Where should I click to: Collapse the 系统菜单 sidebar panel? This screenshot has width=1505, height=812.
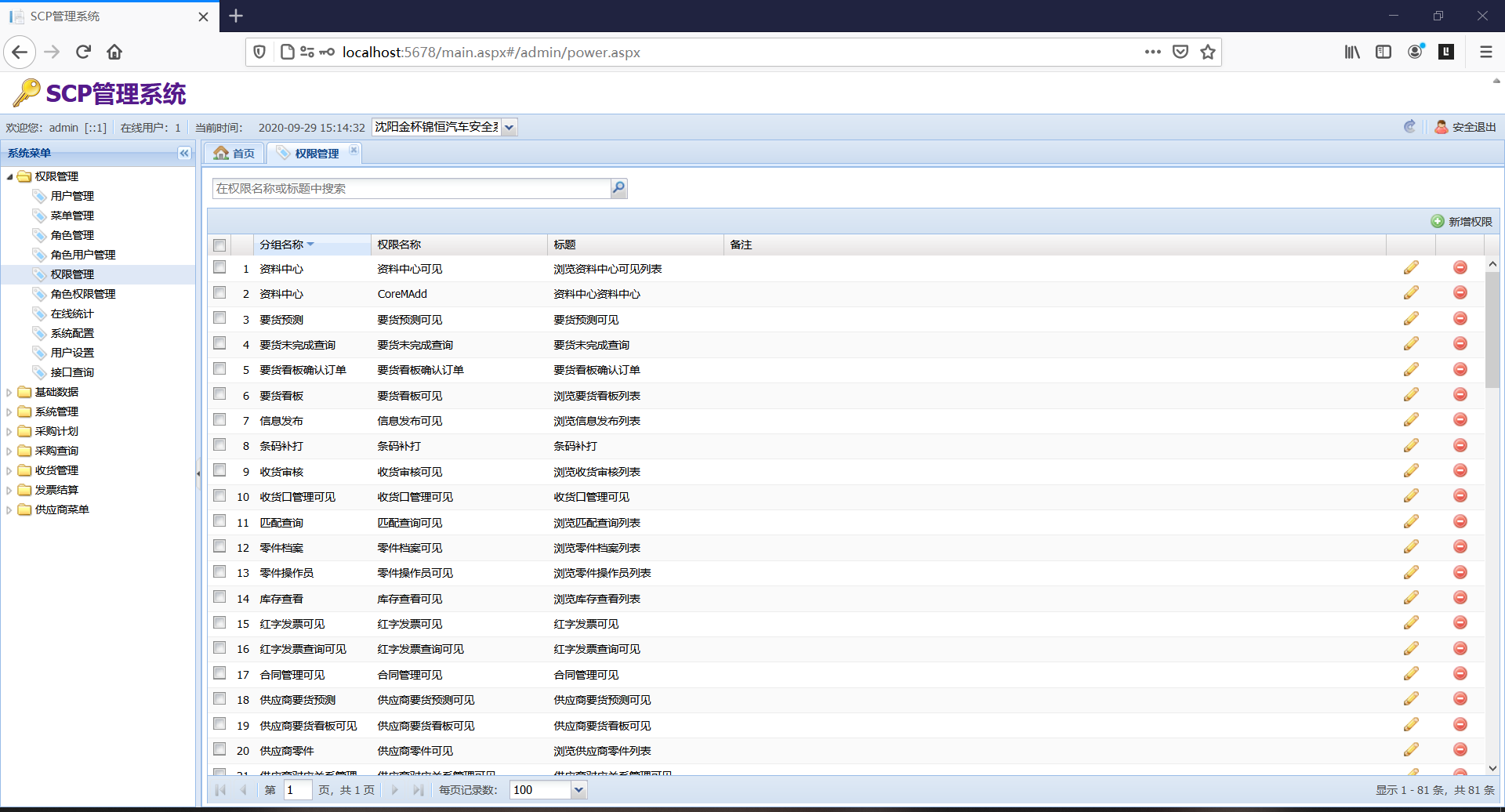click(x=184, y=153)
